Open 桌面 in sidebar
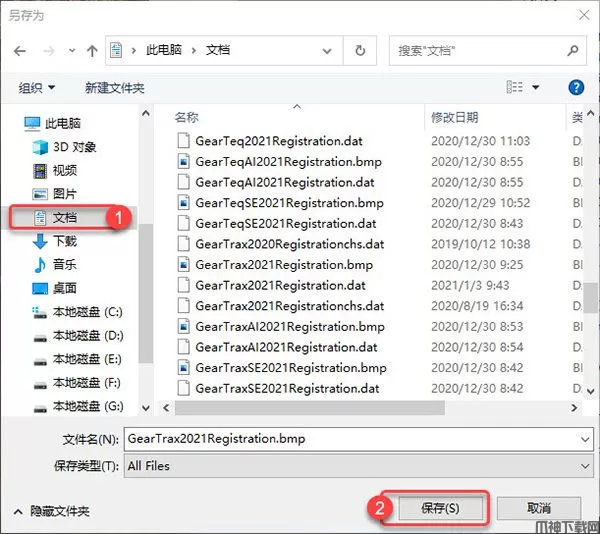This screenshot has height=534, width=600. [x=55, y=288]
